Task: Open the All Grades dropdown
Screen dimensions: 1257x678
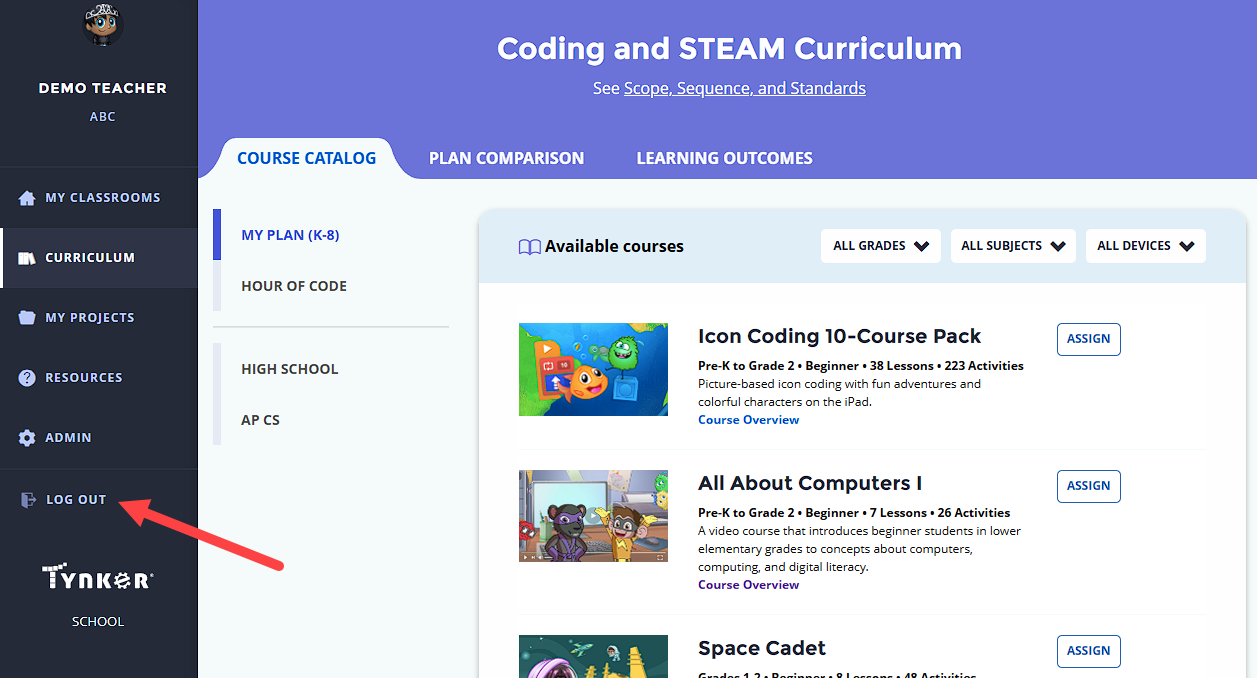Action: (881, 246)
